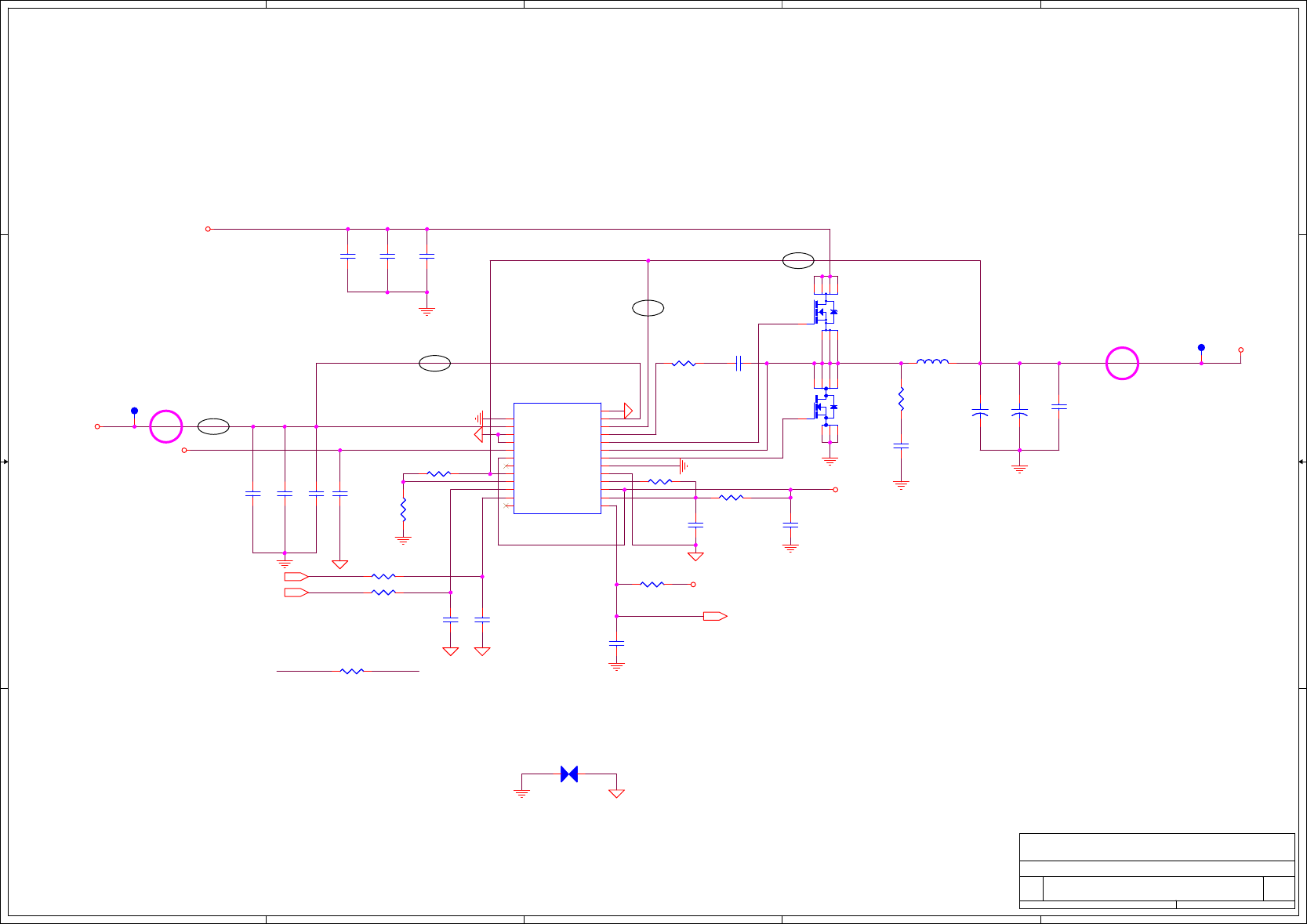The height and width of the screenshot is (924, 1307).
Task: Select the isolated resistor with unconnected wire ends
Action: (x=352, y=671)
